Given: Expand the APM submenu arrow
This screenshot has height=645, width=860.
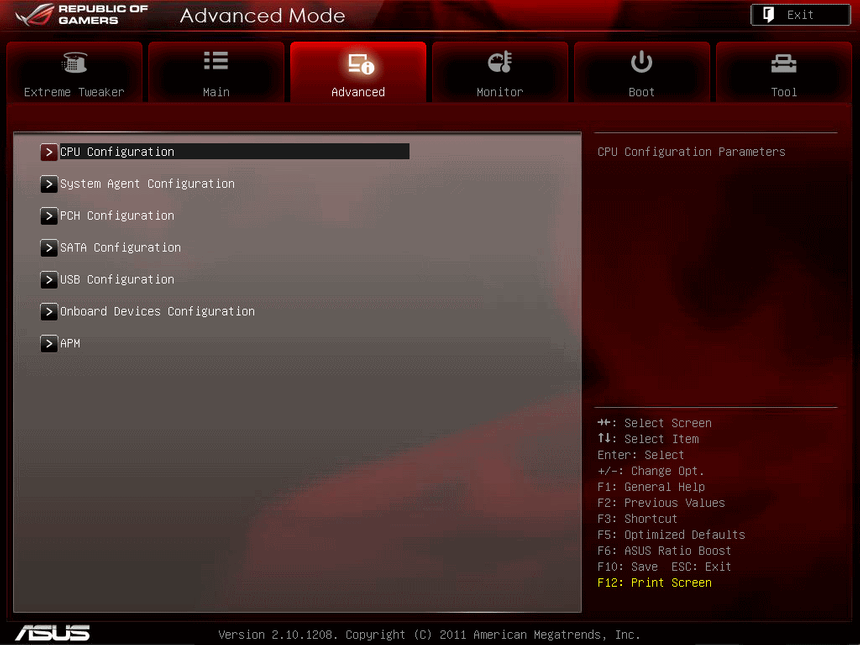Looking at the screenshot, I should point(48,343).
